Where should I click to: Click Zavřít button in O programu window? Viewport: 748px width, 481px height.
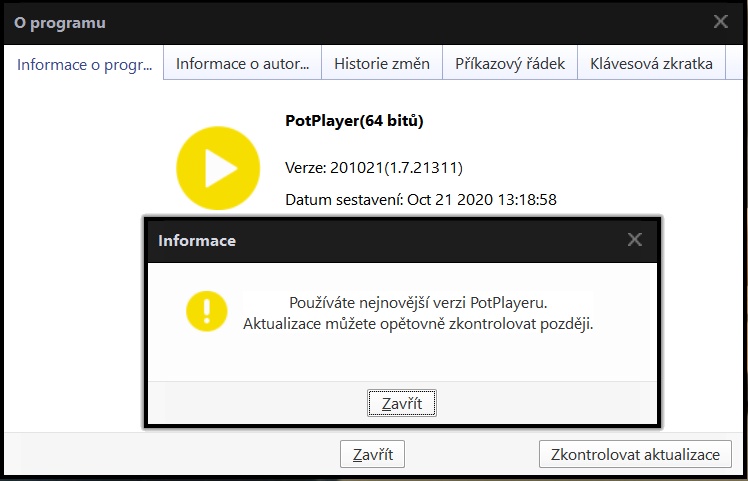click(x=372, y=454)
